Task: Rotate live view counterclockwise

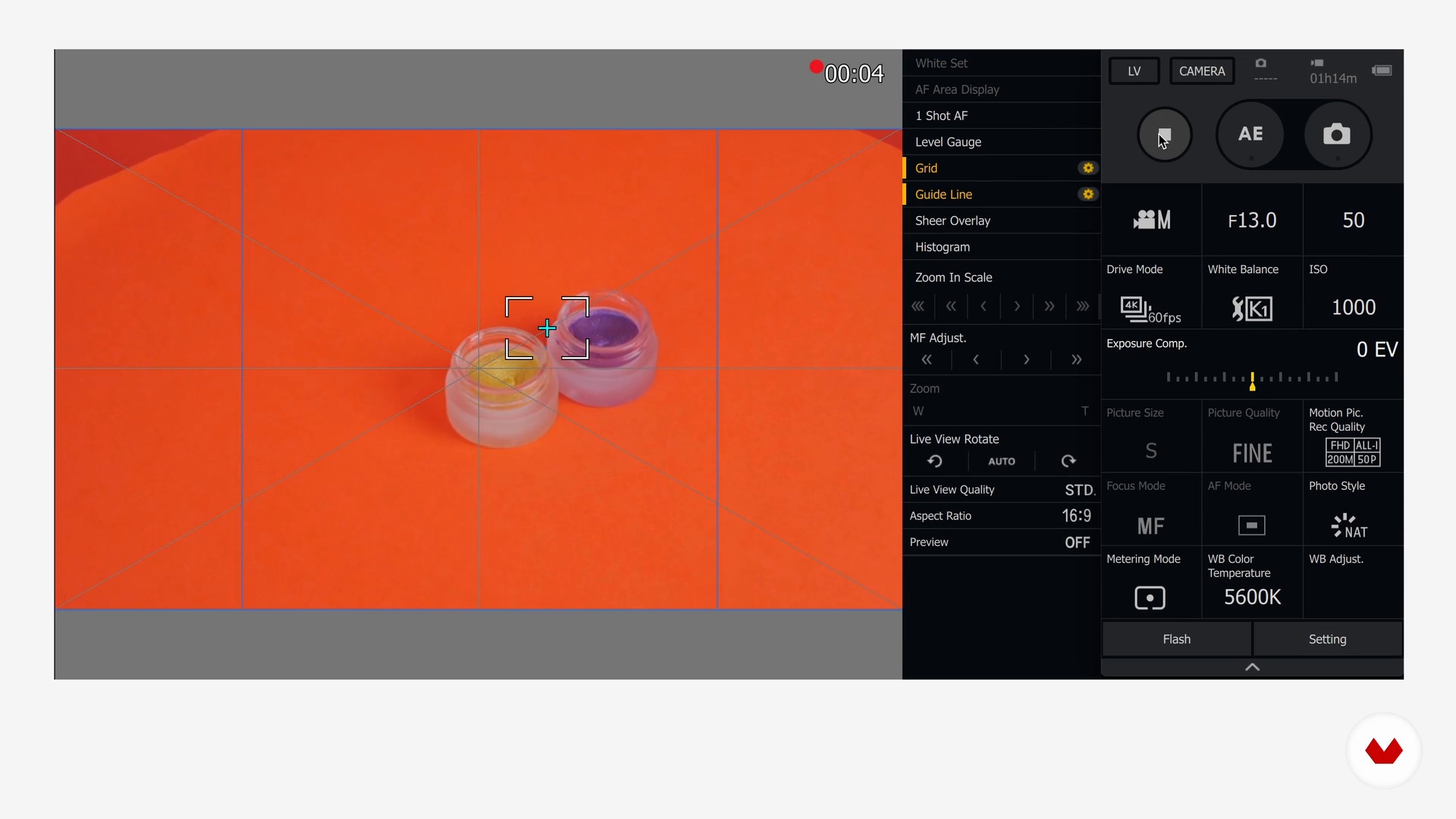Action: coord(935,461)
